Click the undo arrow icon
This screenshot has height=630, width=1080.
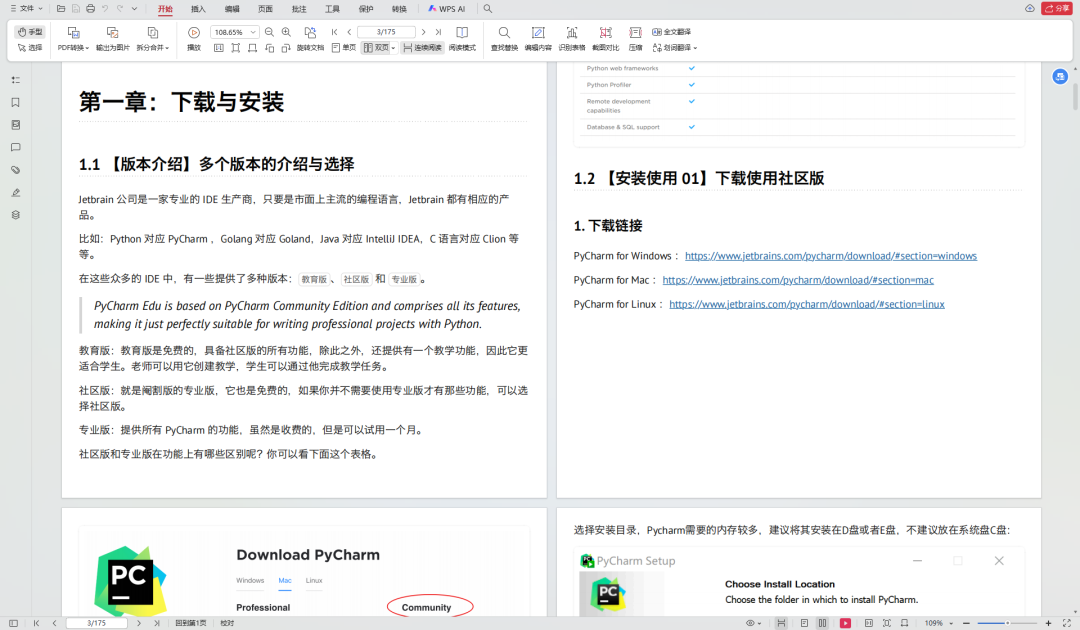(x=105, y=9)
